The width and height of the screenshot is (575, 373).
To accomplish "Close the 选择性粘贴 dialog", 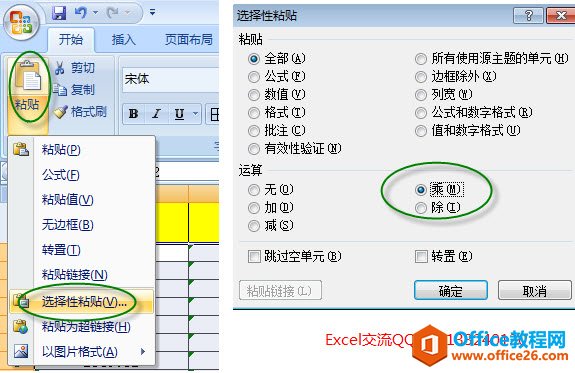I will [x=561, y=15].
